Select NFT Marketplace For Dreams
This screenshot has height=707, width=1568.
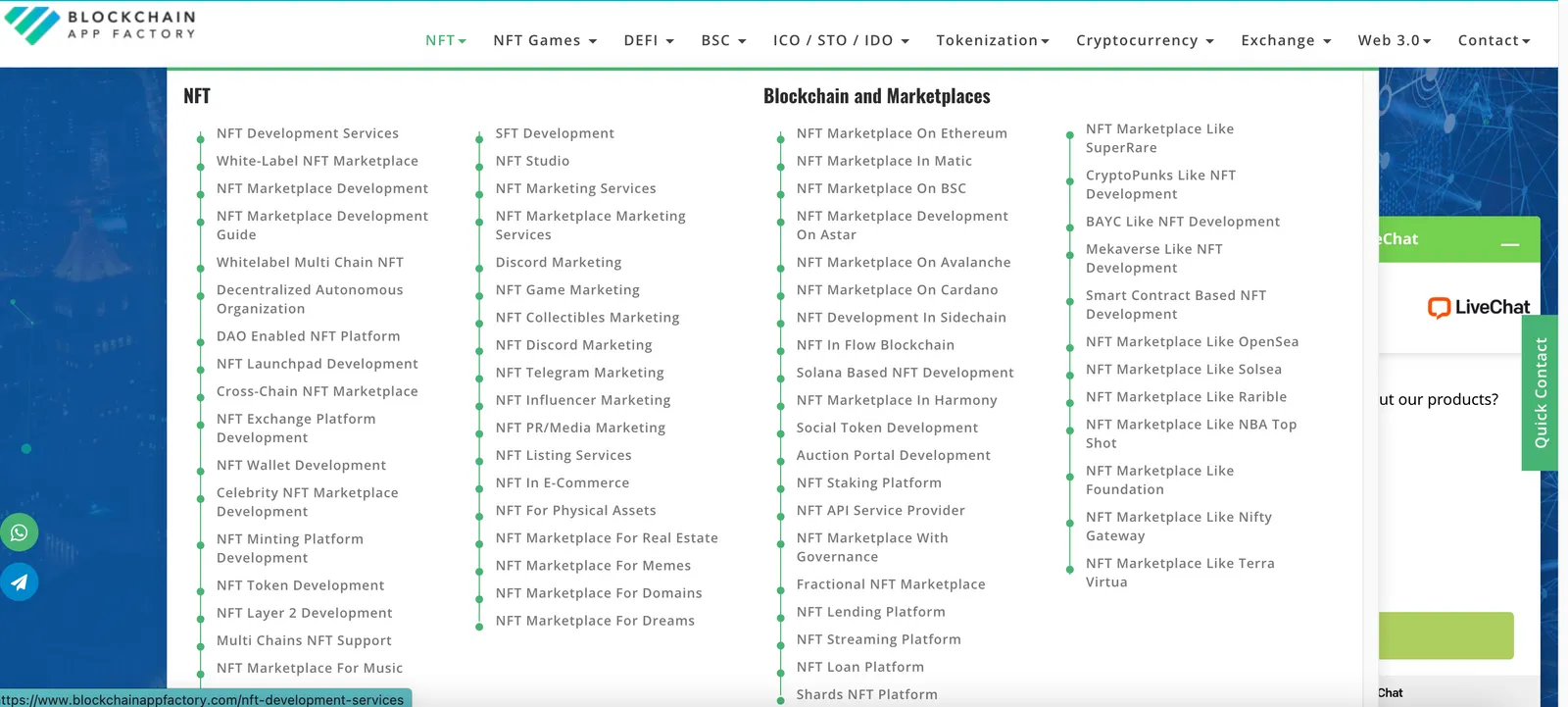point(595,621)
